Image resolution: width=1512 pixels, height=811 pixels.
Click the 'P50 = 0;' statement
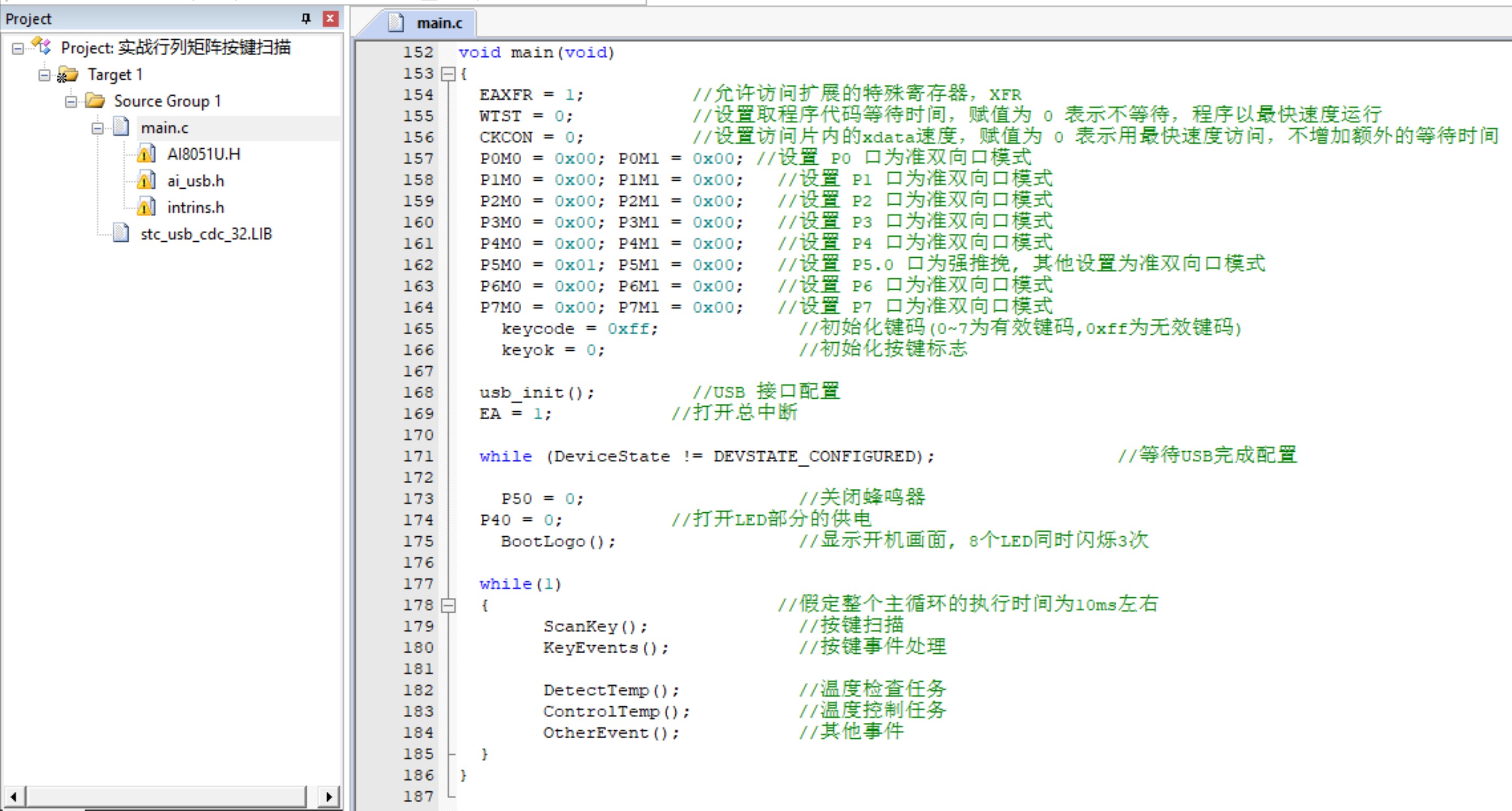click(x=542, y=499)
